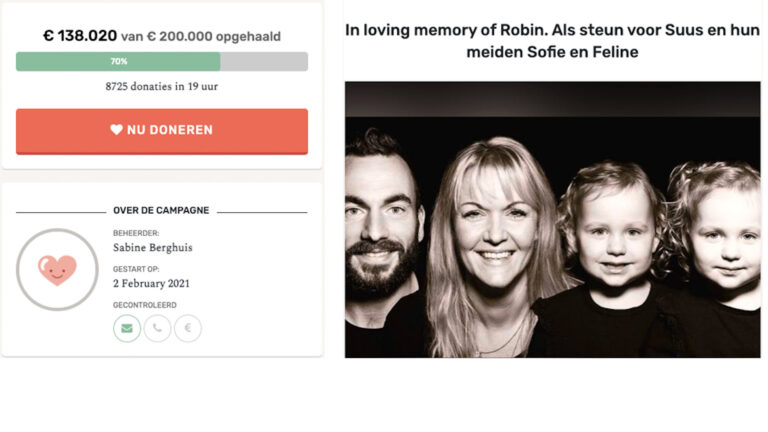
Task: Open the pink heart campaign avatar
Action: pyautogui.click(x=57, y=269)
